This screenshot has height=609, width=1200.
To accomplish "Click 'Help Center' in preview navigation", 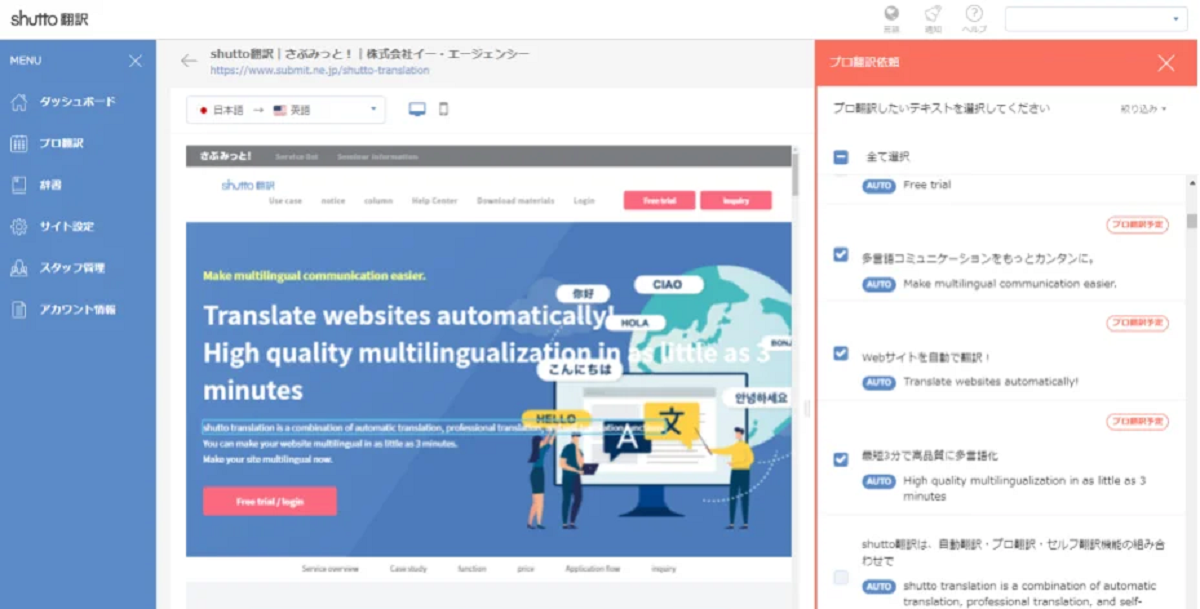I will coord(434,201).
